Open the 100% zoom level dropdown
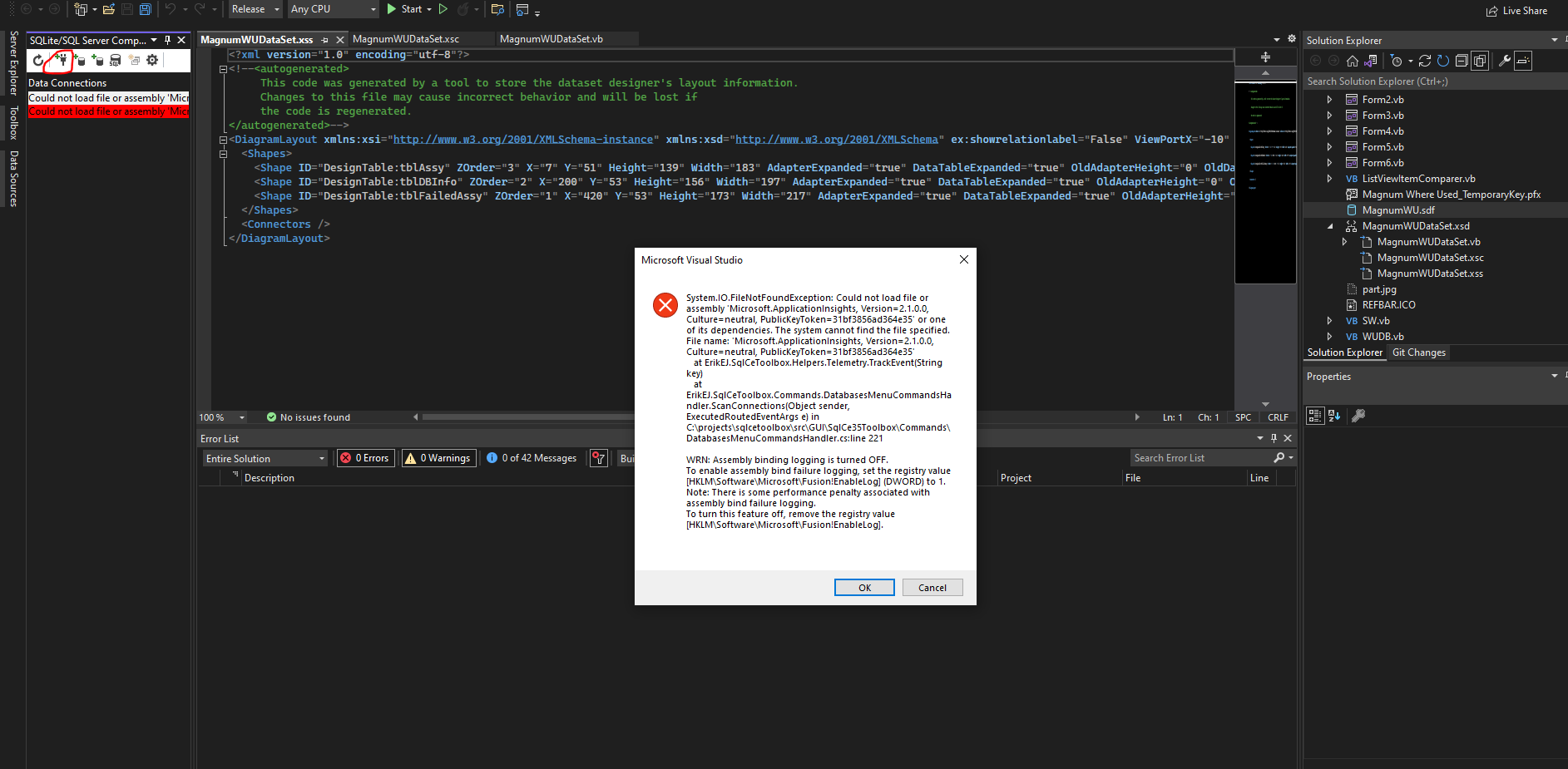 click(x=221, y=417)
